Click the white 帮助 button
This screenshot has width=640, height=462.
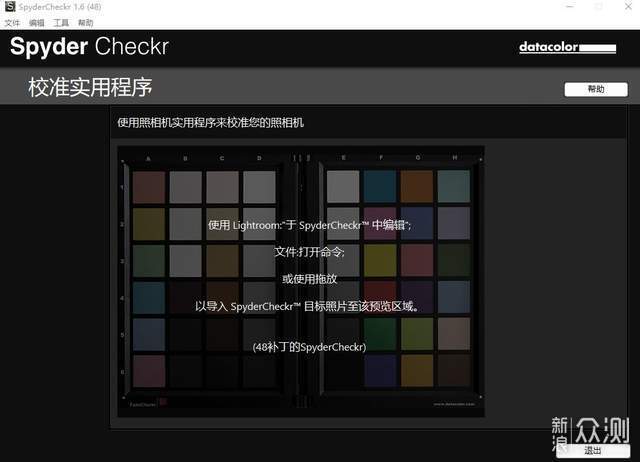click(596, 89)
